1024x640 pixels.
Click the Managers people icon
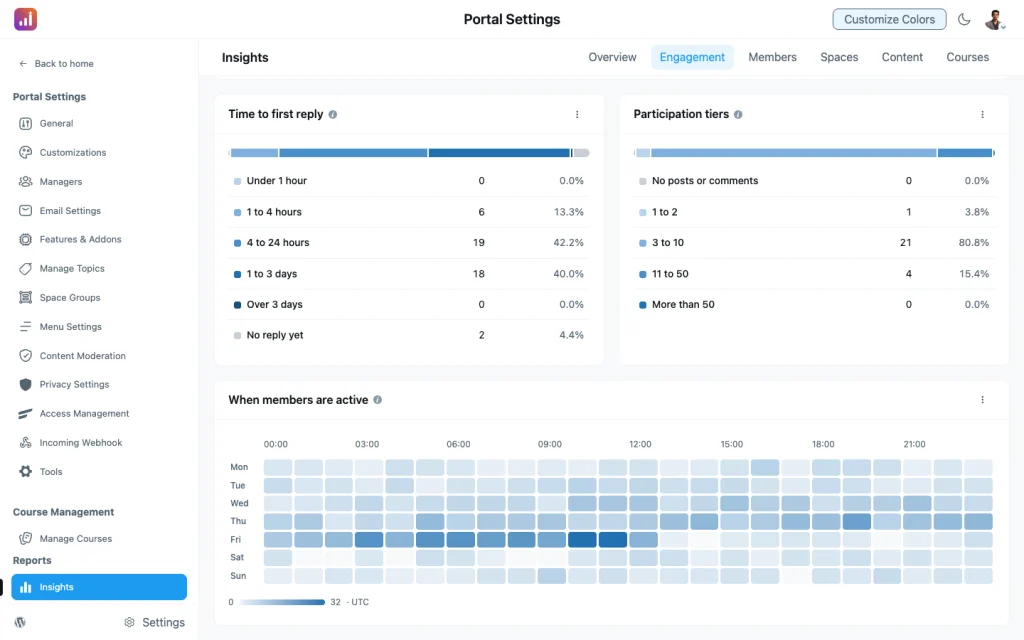(25, 182)
